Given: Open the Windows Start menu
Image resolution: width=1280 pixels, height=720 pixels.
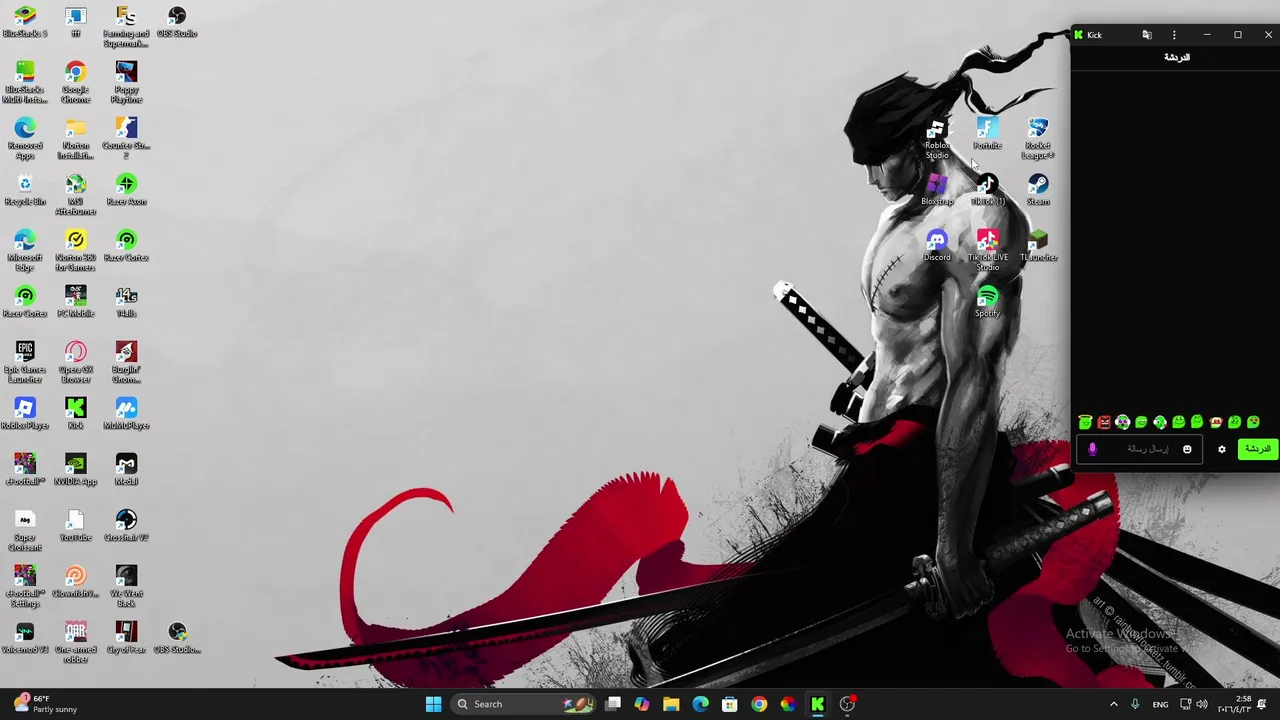Looking at the screenshot, I should tap(433, 704).
